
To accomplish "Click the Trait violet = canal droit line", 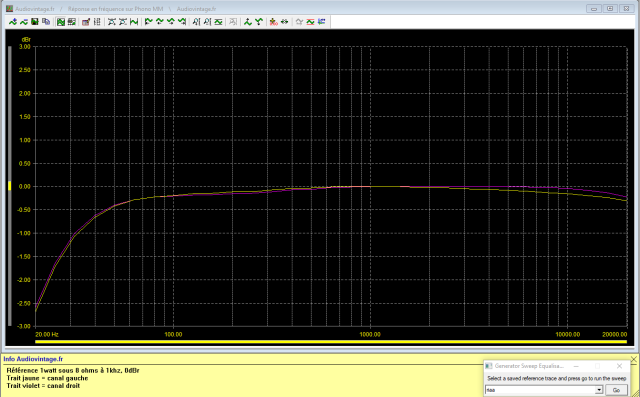I will tap(43, 386).
